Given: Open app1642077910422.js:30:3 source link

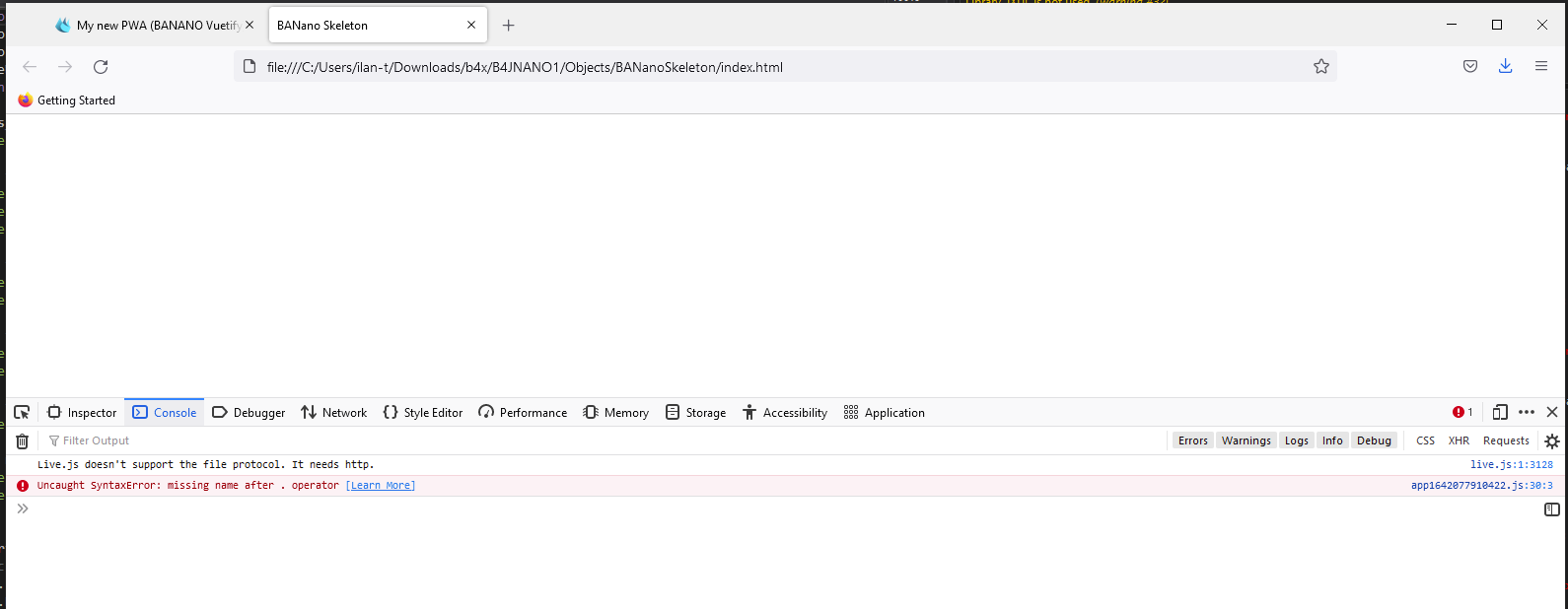Looking at the screenshot, I should 1482,486.
